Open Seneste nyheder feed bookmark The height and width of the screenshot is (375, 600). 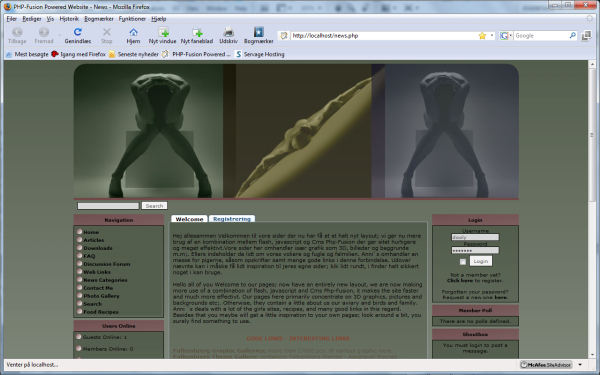pyautogui.click(x=134, y=54)
